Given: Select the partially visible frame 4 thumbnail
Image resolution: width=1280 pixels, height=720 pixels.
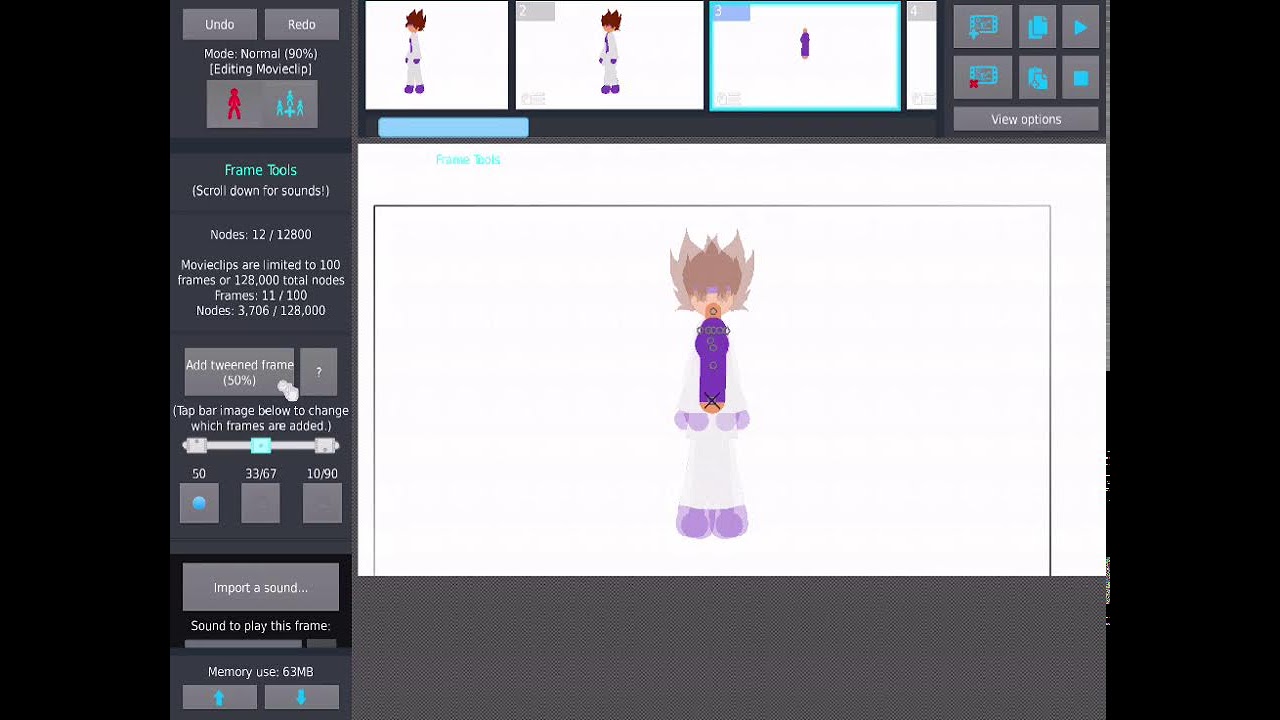Looking at the screenshot, I should (921, 54).
